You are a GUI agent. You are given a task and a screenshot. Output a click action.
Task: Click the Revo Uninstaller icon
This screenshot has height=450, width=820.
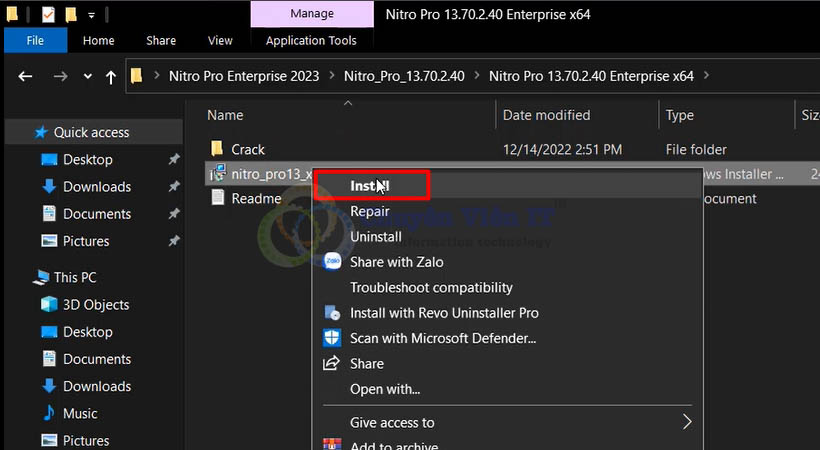click(332, 313)
